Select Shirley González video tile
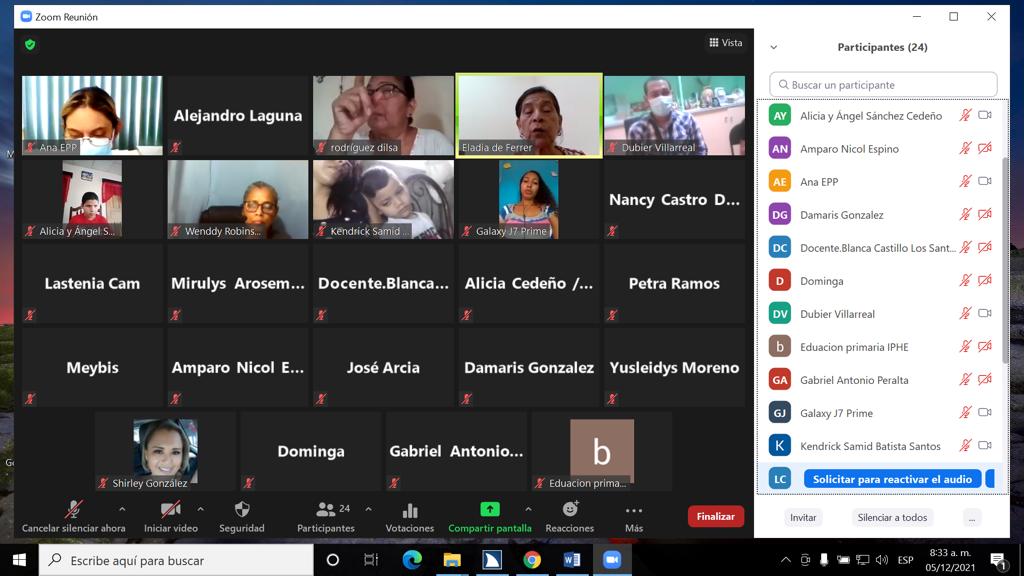This screenshot has height=576, width=1024. (x=165, y=451)
